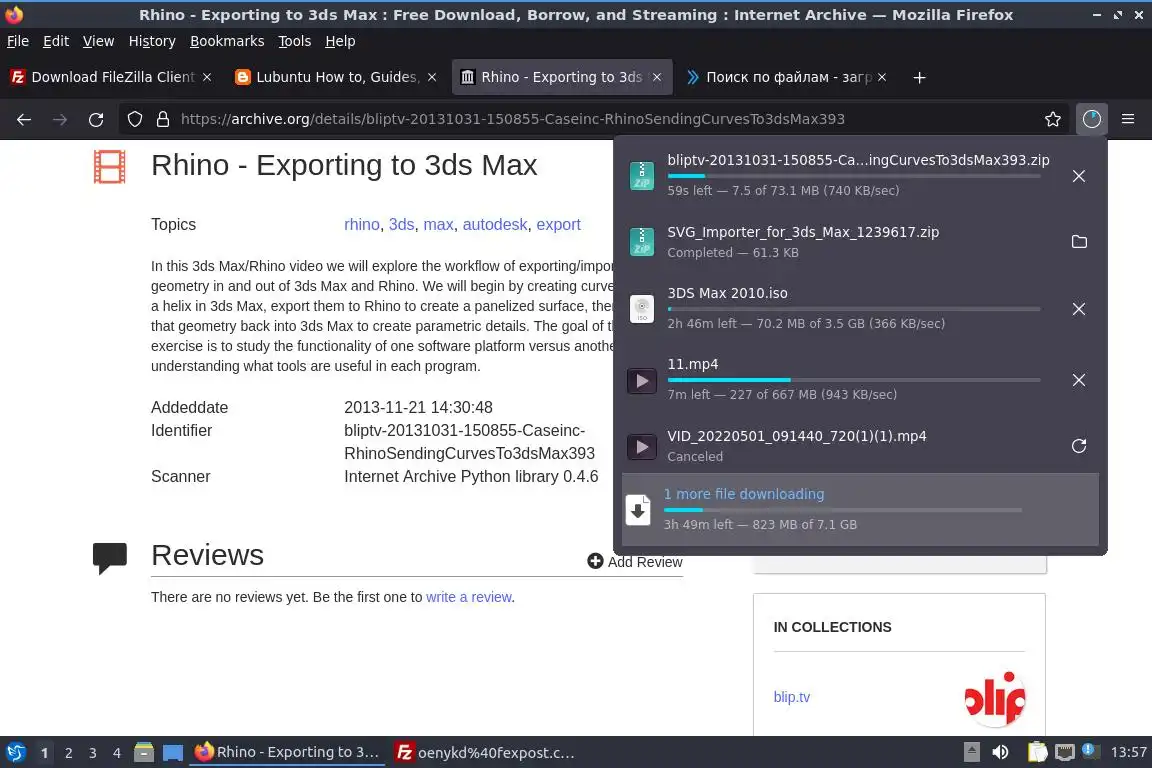Screen dimensions: 1152x768
Task: Retry the canceled VID_20220501 mp4 download
Action: pos(1079,446)
